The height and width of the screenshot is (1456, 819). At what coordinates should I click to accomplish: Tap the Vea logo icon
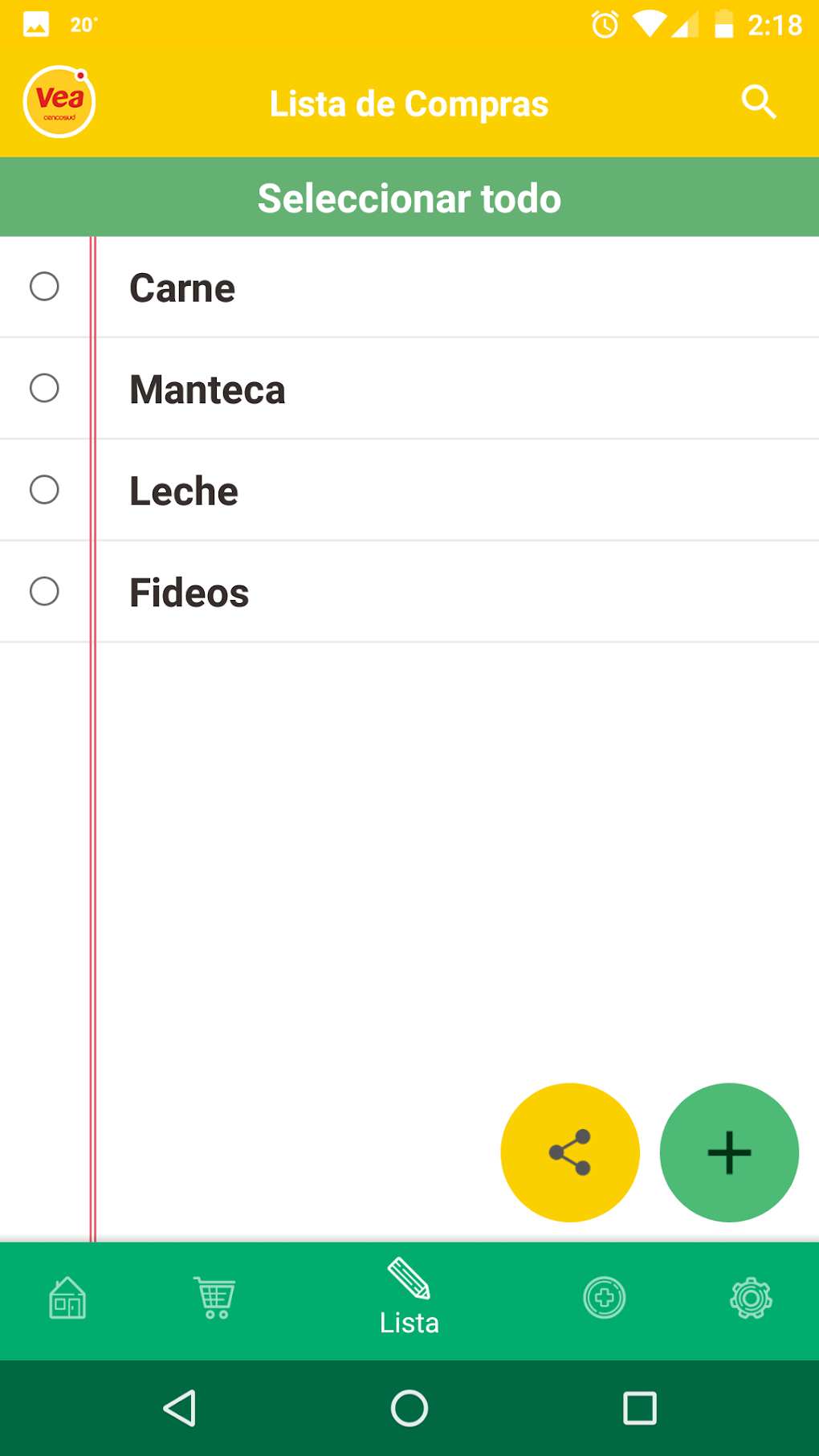coord(59,102)
